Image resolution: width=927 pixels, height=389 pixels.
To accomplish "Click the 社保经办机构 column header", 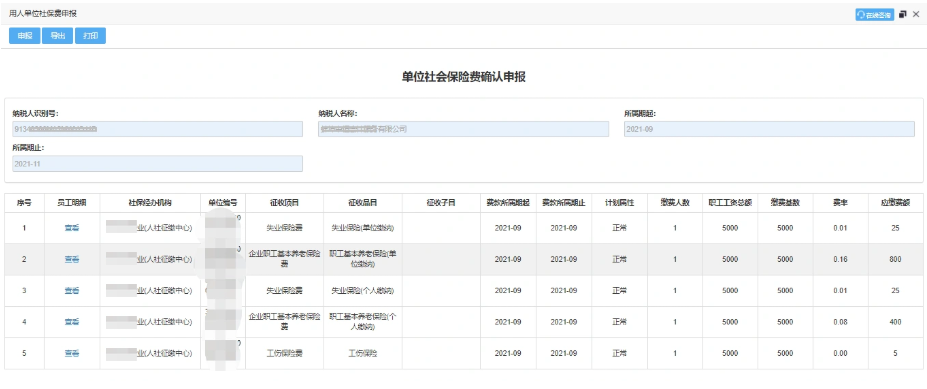I will coord(150,203).
